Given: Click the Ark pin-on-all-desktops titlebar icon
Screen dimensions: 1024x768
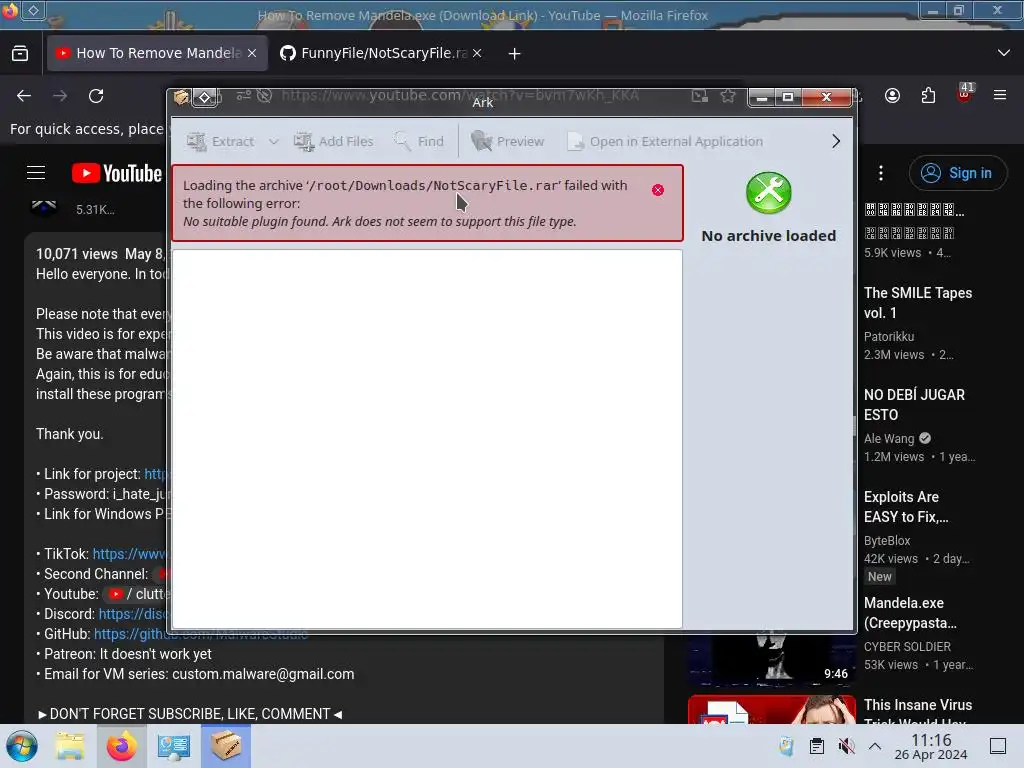Looking at the screenshot, I should (x=204, y=98).
